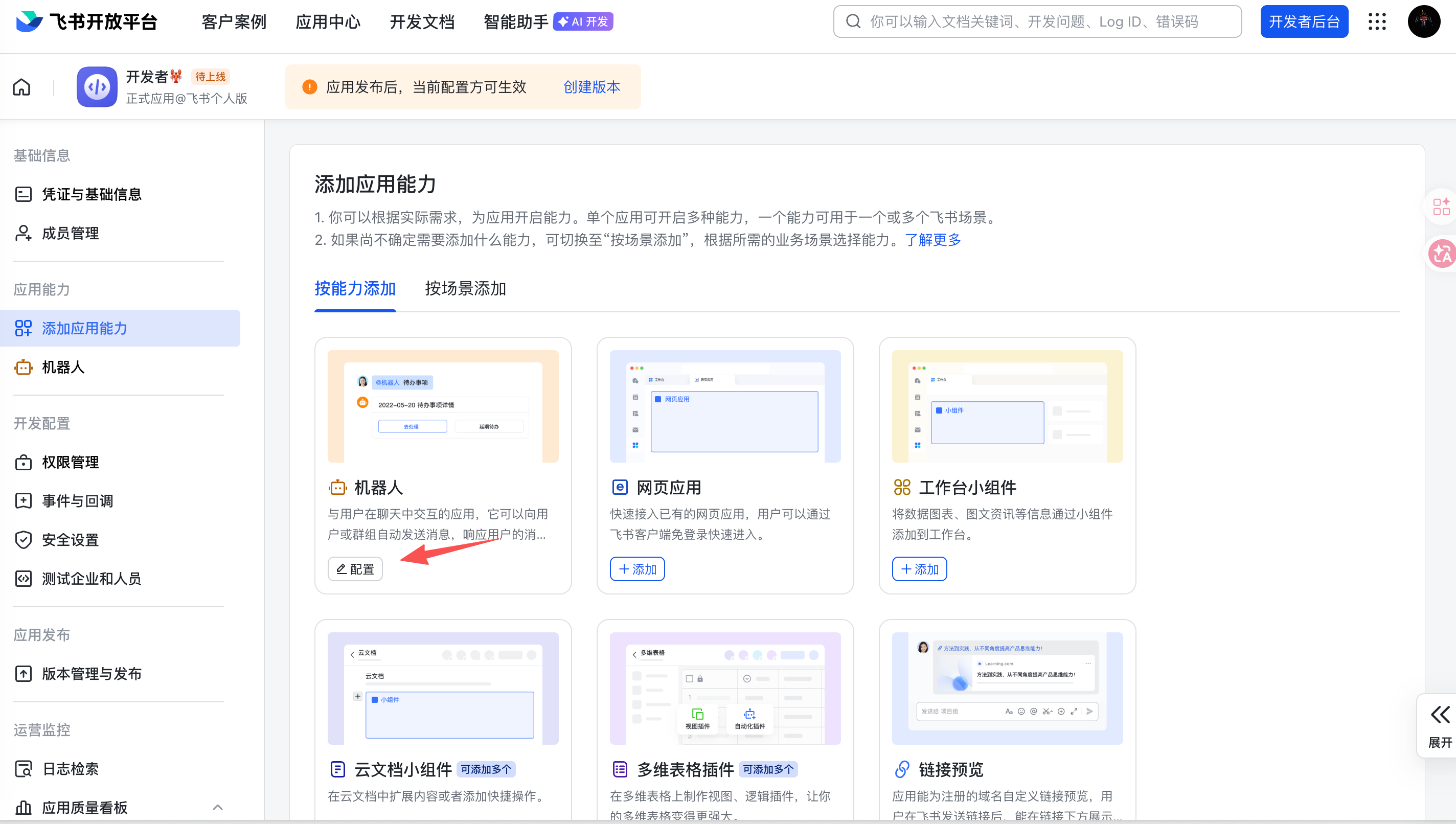Click the 机器人 robot sidebar icon

click(23, 368)
